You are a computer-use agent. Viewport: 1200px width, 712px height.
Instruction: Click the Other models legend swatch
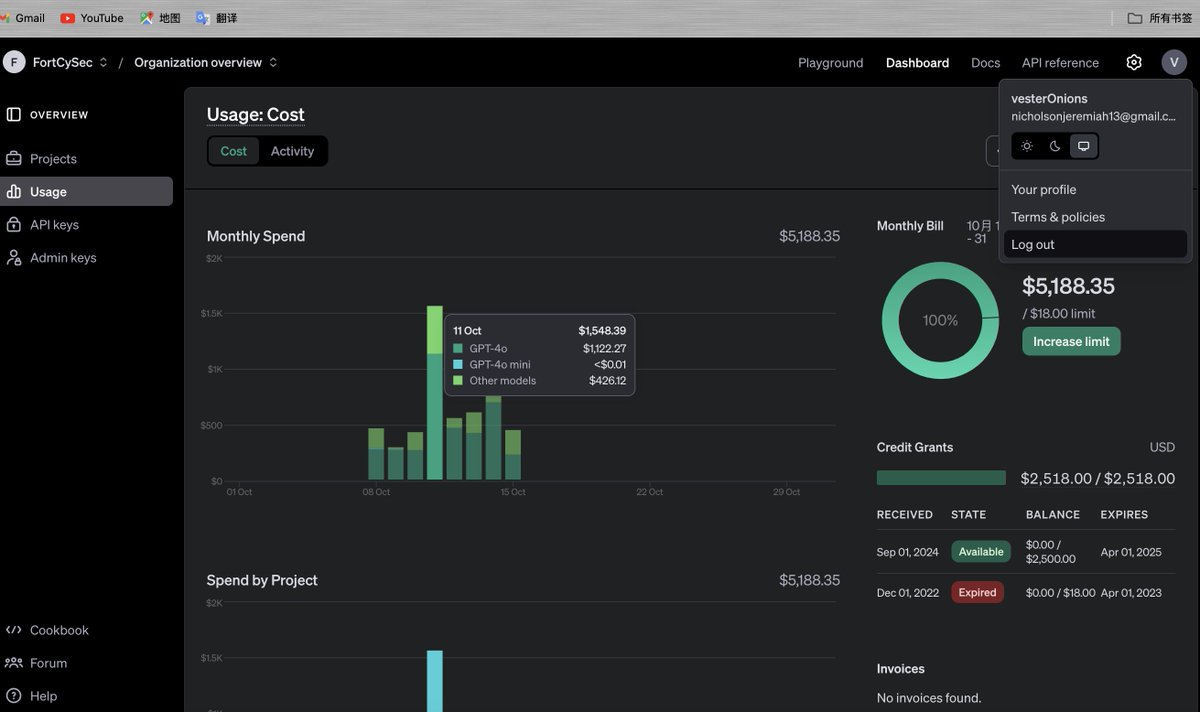click(x=458, y=381)
